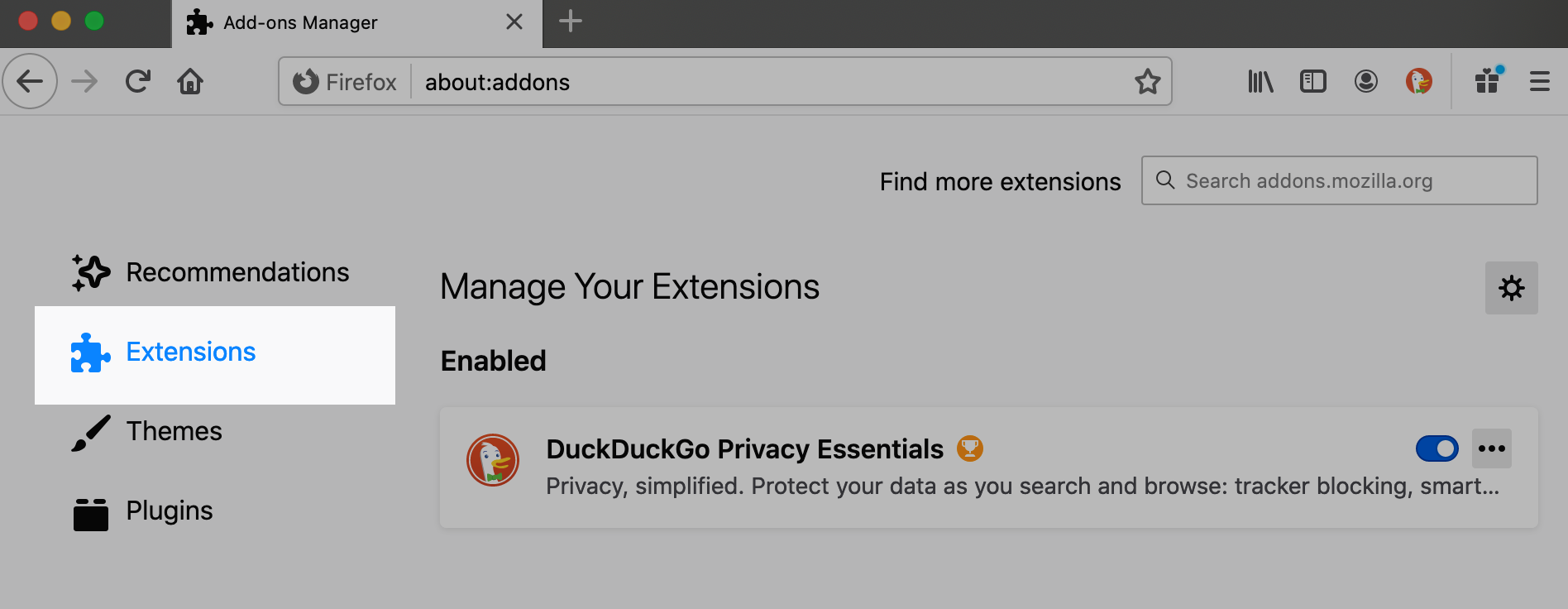Image resolution: width=1568 pixels, height=609 pixels.
Task: Open the gear tools menu for extensions
Action: [x=1511, y=288]
